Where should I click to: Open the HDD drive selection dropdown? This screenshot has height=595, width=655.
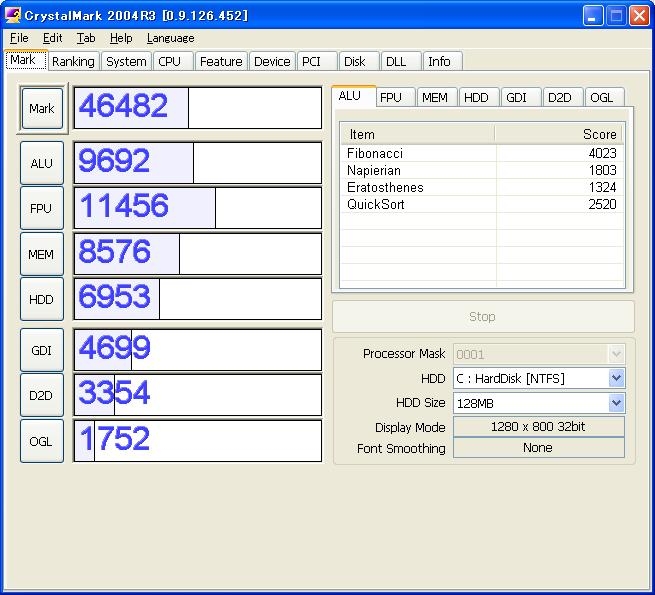[x=616, y=378]
